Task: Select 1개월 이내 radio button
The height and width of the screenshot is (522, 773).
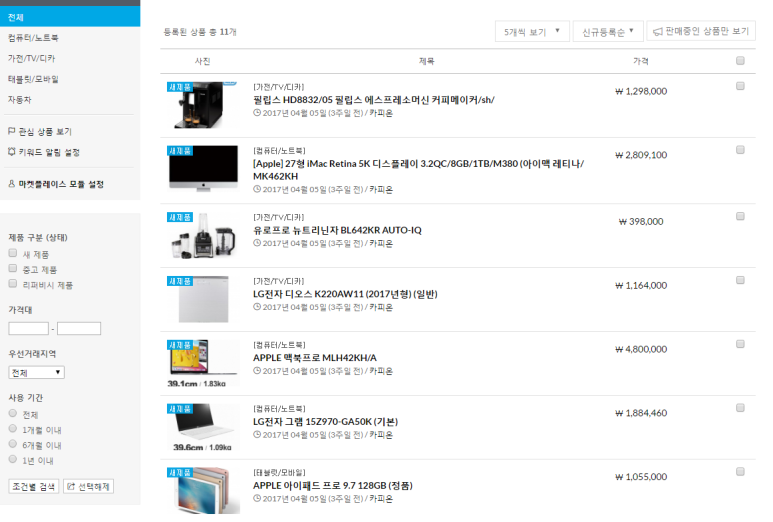Action: 13,429
